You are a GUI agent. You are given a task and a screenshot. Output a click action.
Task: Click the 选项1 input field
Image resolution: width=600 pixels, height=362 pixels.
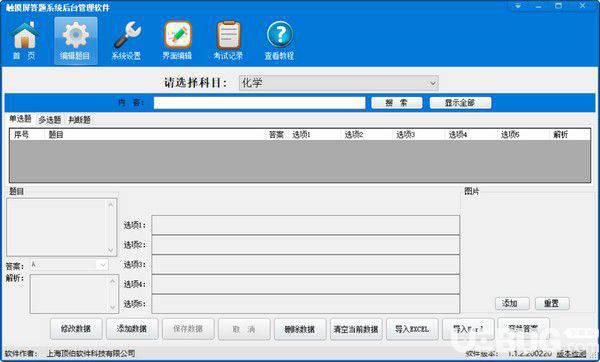pos(306,225)
